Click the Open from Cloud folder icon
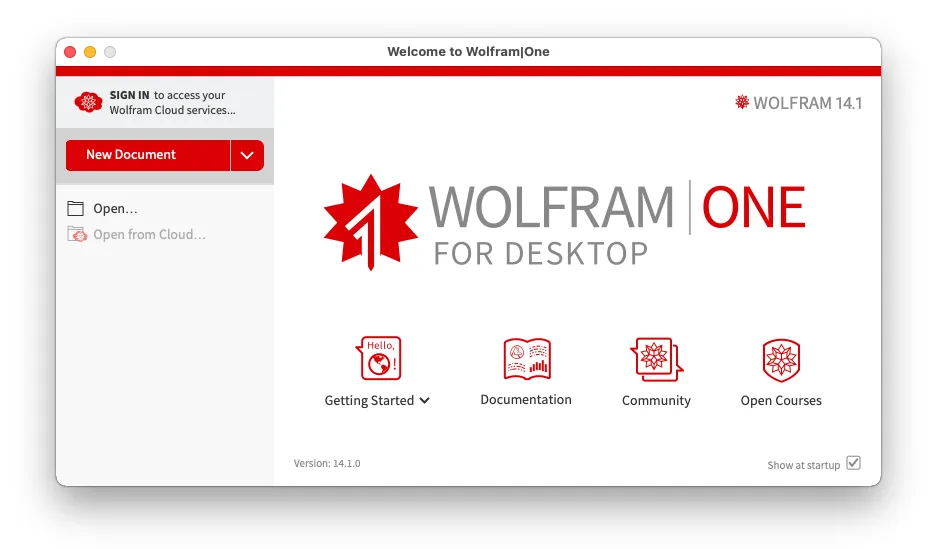 click(76, 234)
